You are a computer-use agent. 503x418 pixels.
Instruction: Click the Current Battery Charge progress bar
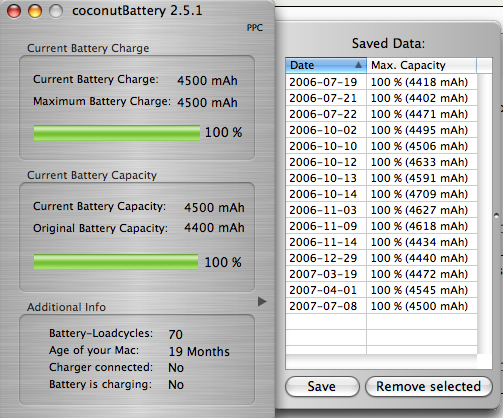pos(117,133)
